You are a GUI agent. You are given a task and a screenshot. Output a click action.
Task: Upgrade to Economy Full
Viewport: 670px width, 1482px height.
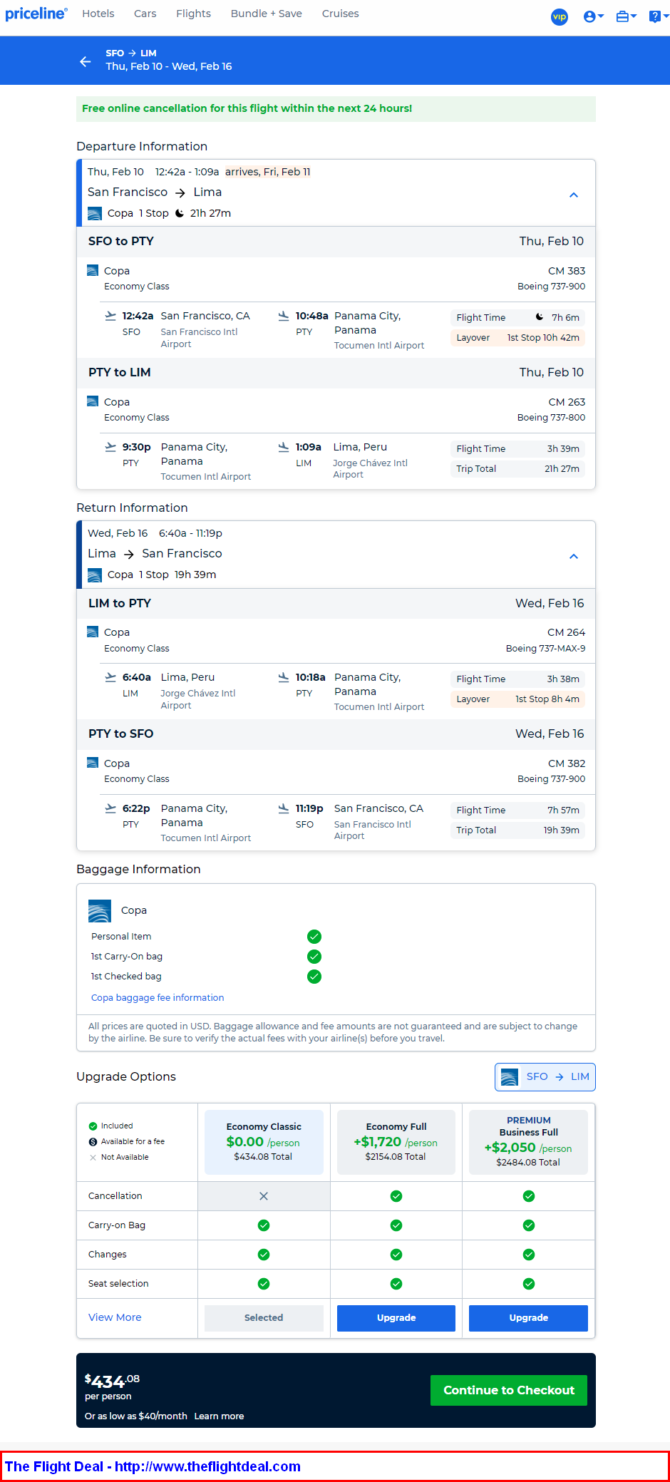396,1318
